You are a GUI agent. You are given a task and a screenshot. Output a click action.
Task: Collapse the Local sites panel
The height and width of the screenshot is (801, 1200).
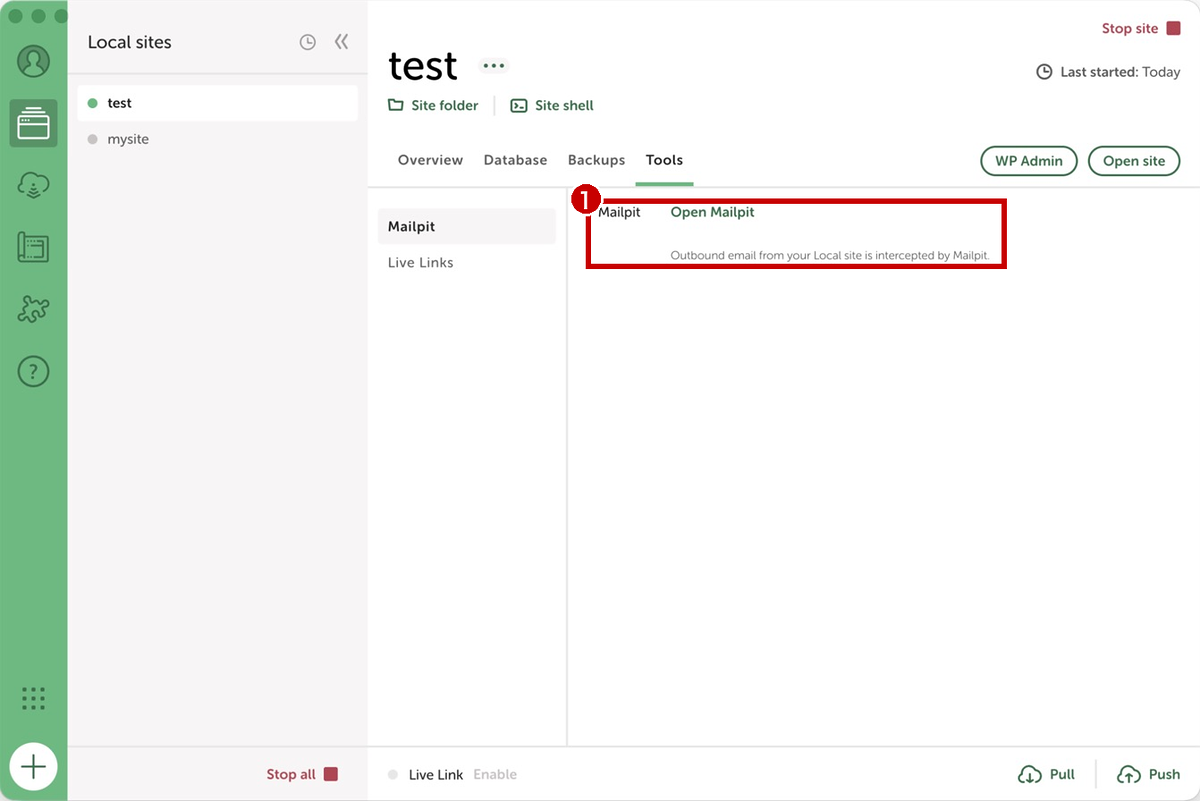(x=341, y=42)
